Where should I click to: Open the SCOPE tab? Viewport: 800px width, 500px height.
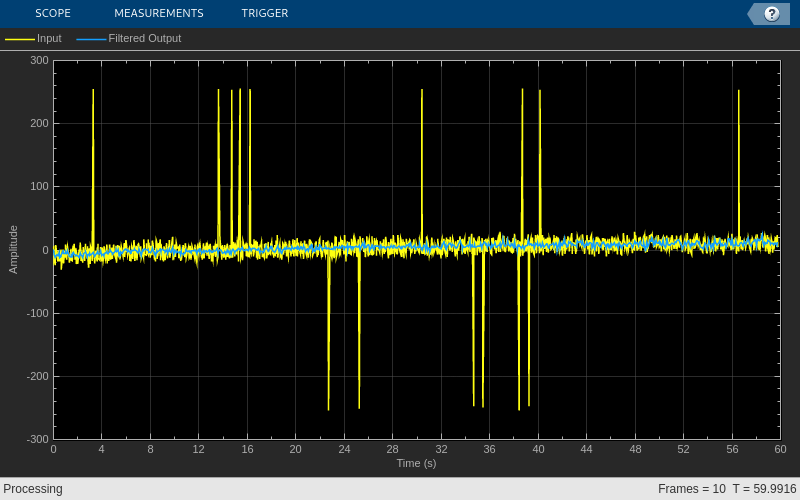53,13
